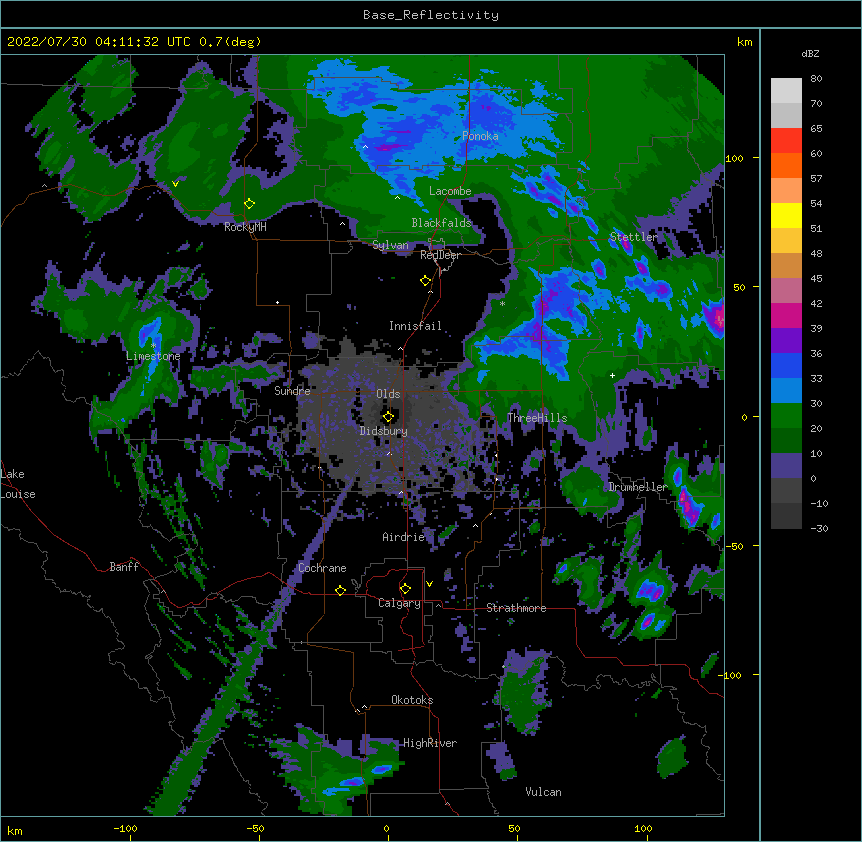862x842 pixels.
Task: Click the Ponoka city label
Action: click(480, 136)
